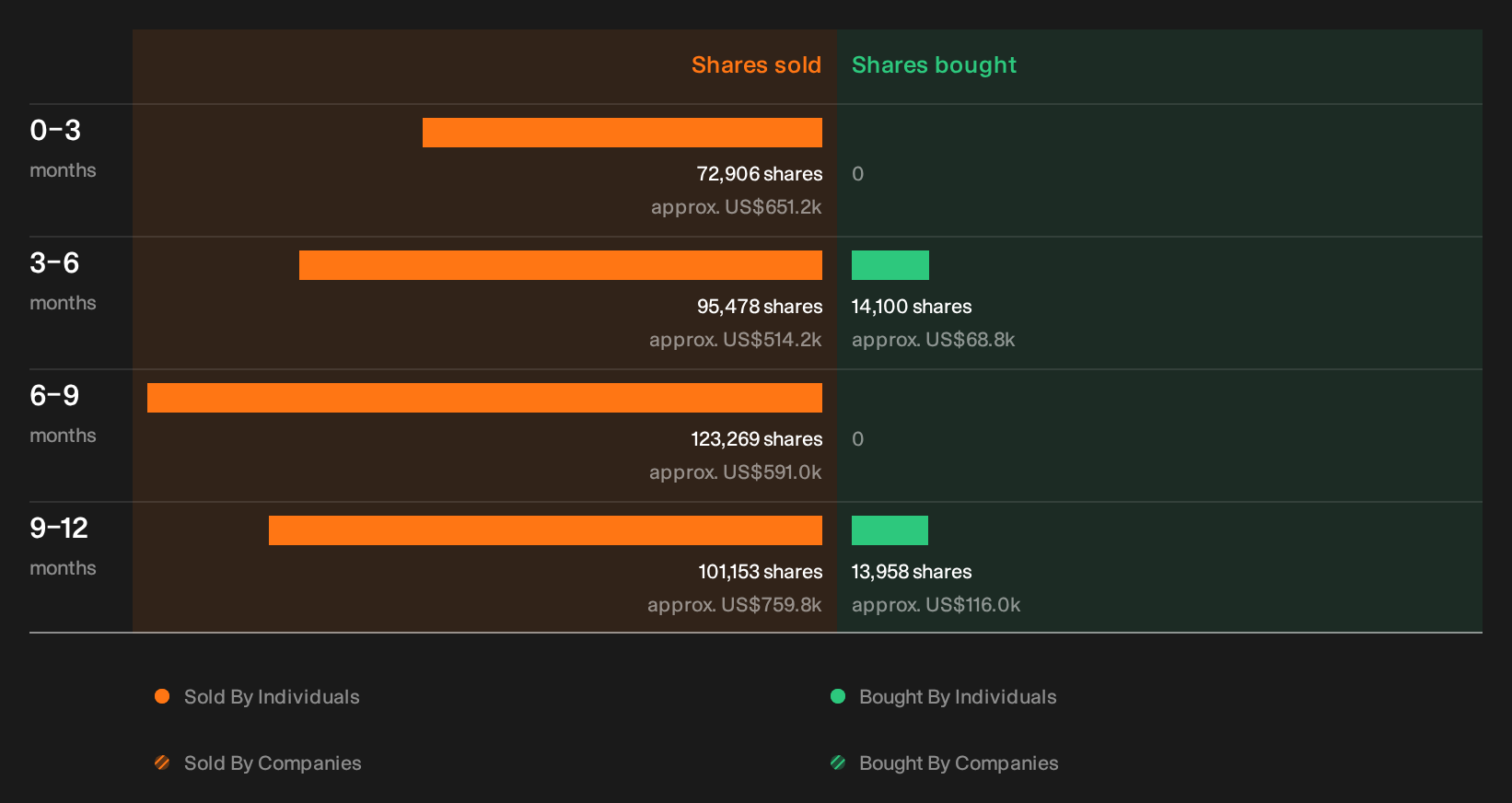Screen dimensions: 1512x803
Task: Click the approx. US$759.8k amount
Action: tap(735, 605)
